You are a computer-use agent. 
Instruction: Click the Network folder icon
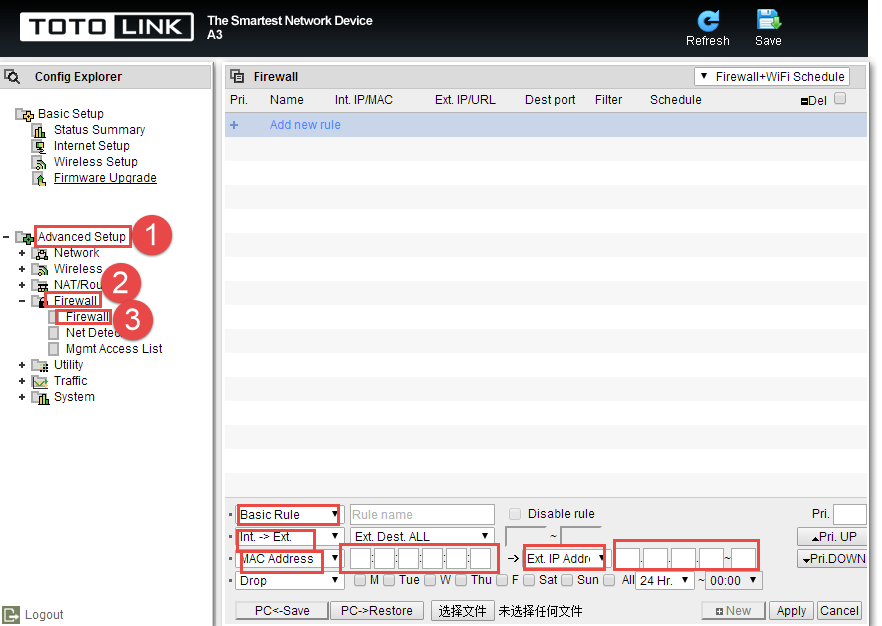click(40, 253)
